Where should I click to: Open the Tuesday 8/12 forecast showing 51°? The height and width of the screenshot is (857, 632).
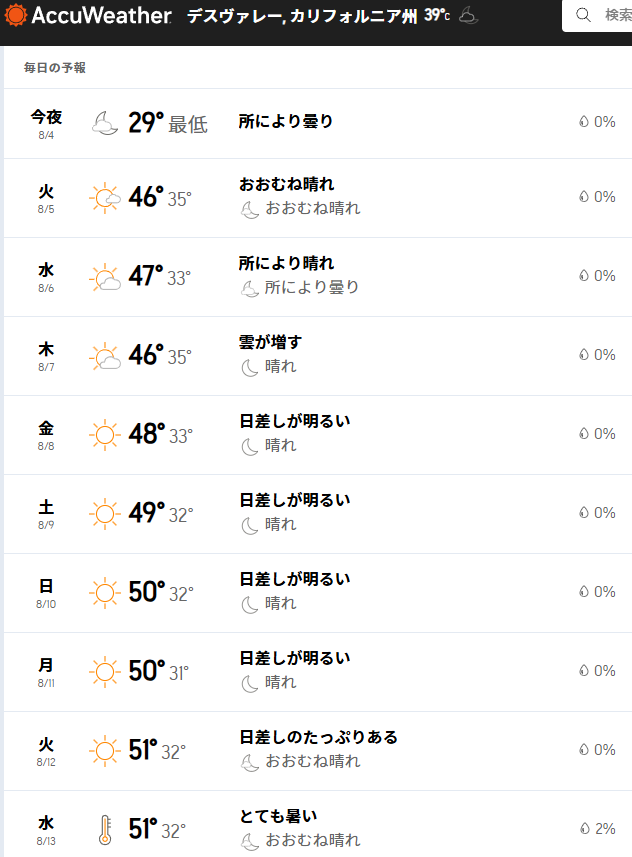(318, 750)
